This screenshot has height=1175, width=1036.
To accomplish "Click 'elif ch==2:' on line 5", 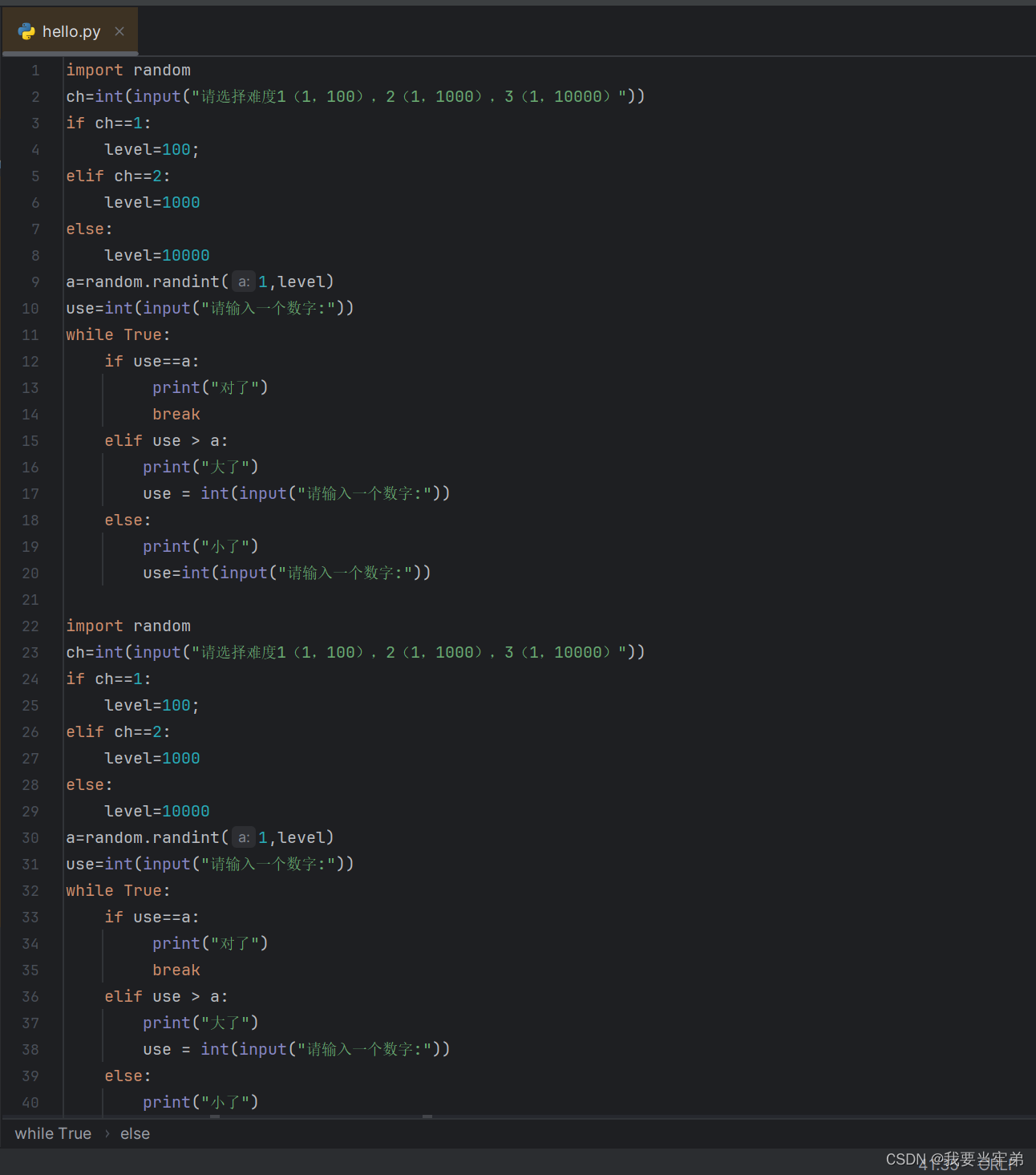I will 118,176.
